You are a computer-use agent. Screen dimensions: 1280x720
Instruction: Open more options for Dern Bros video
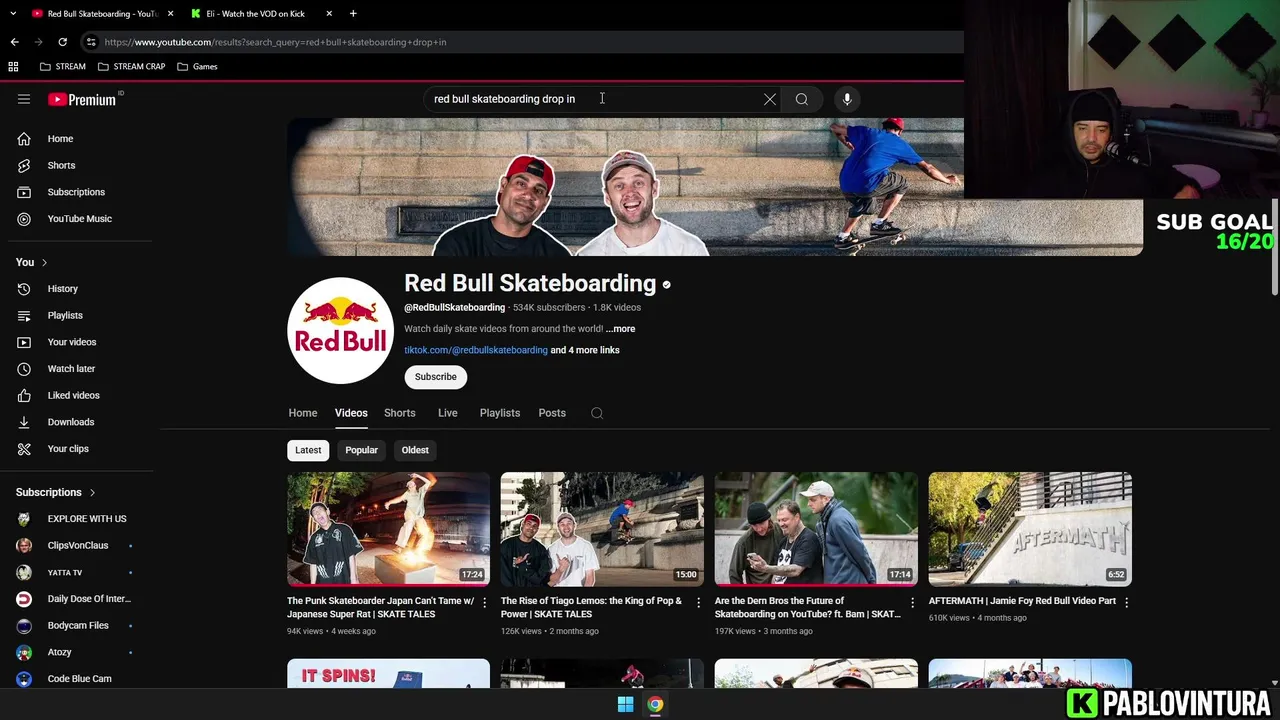coord(912,603)
